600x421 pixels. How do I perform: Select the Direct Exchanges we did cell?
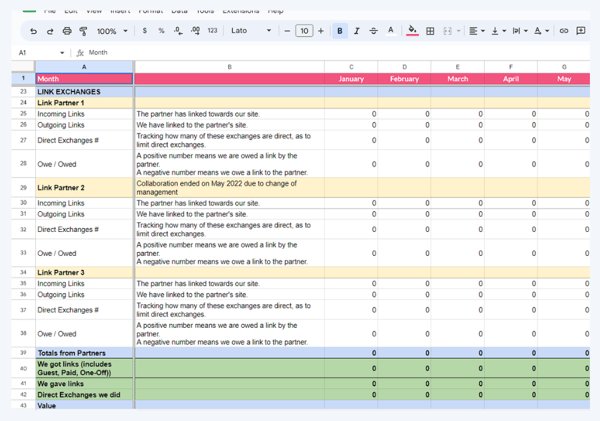(x=84, y=395)
